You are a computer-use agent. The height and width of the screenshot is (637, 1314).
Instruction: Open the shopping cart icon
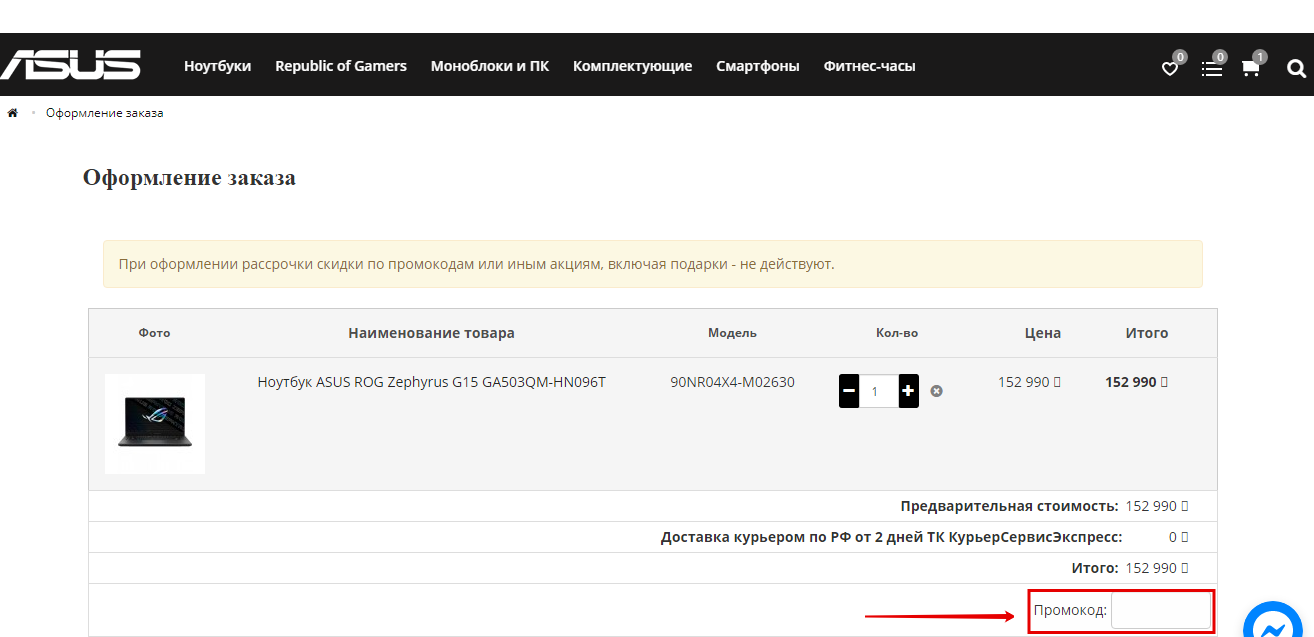(x=1250, y=68)
